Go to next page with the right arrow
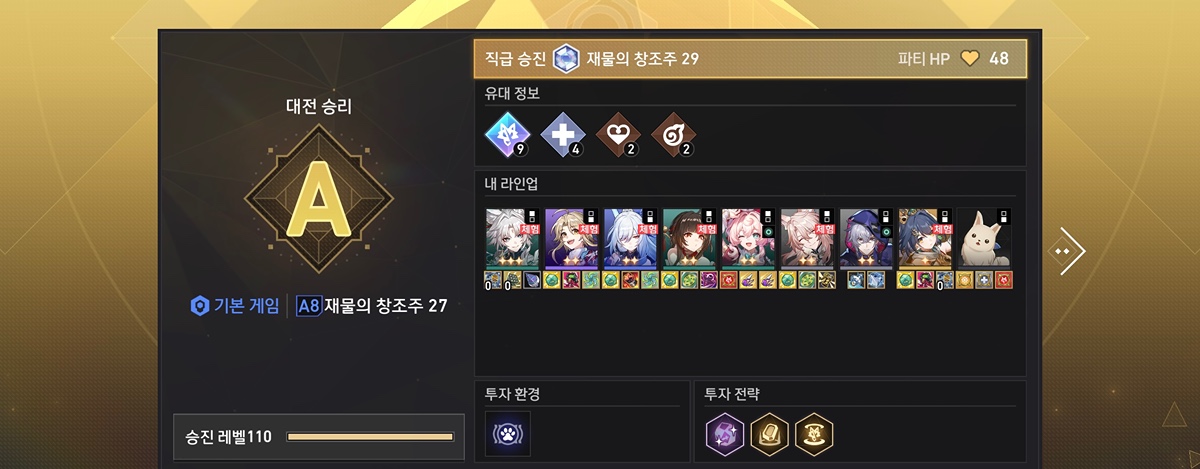The height and width of the screenshot is (469, 1200). [1066, 248]
